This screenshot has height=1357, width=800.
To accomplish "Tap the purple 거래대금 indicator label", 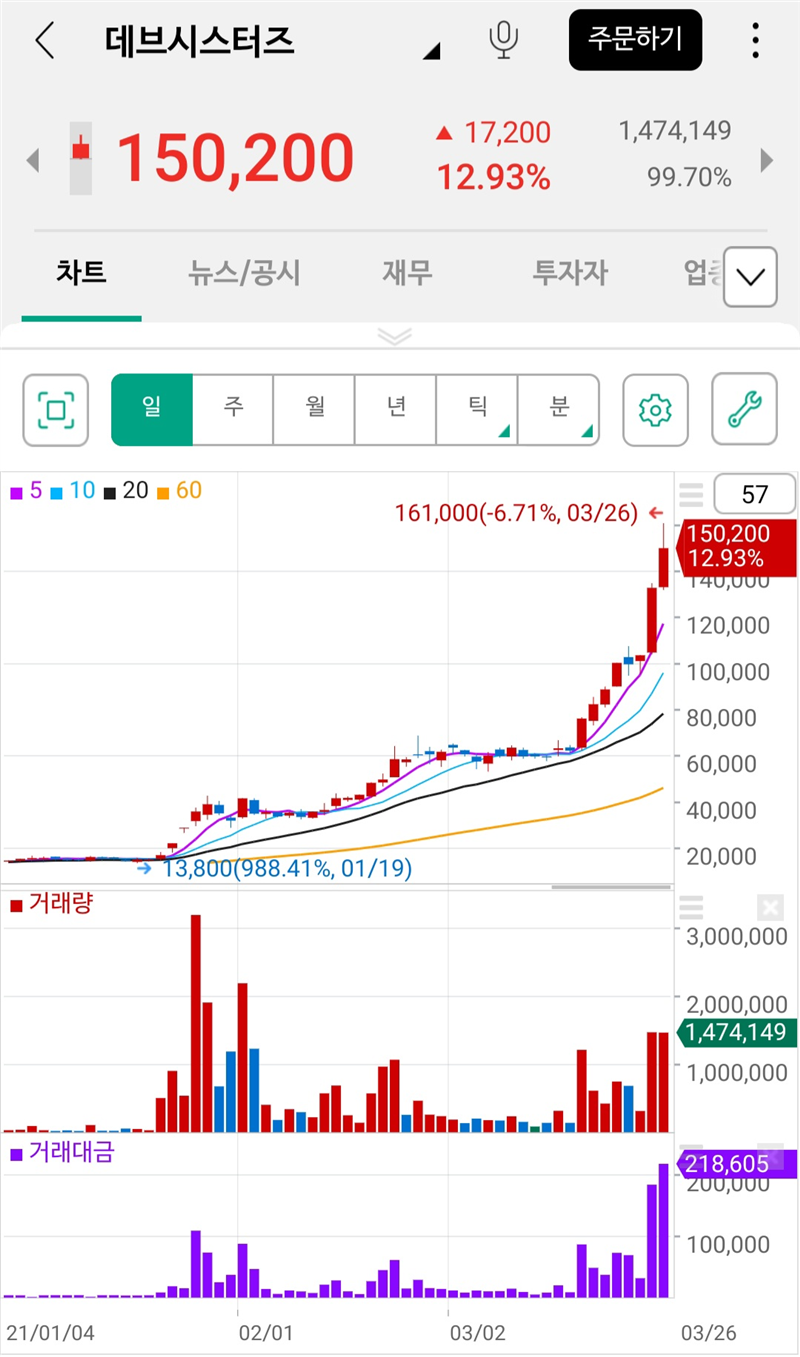I will [62, 1154].
